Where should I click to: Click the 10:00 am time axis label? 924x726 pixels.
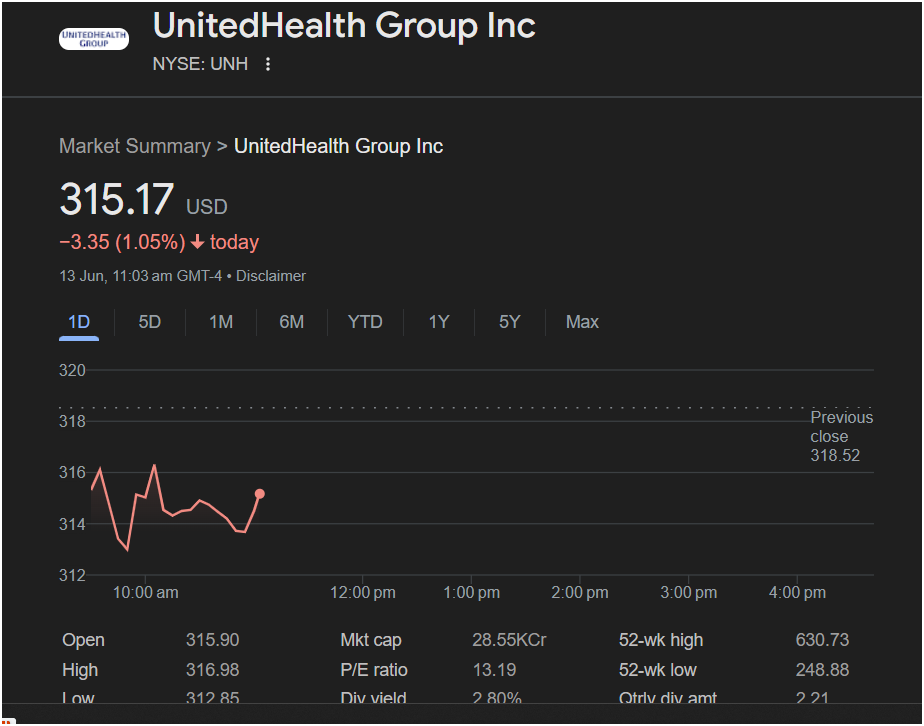146,592
